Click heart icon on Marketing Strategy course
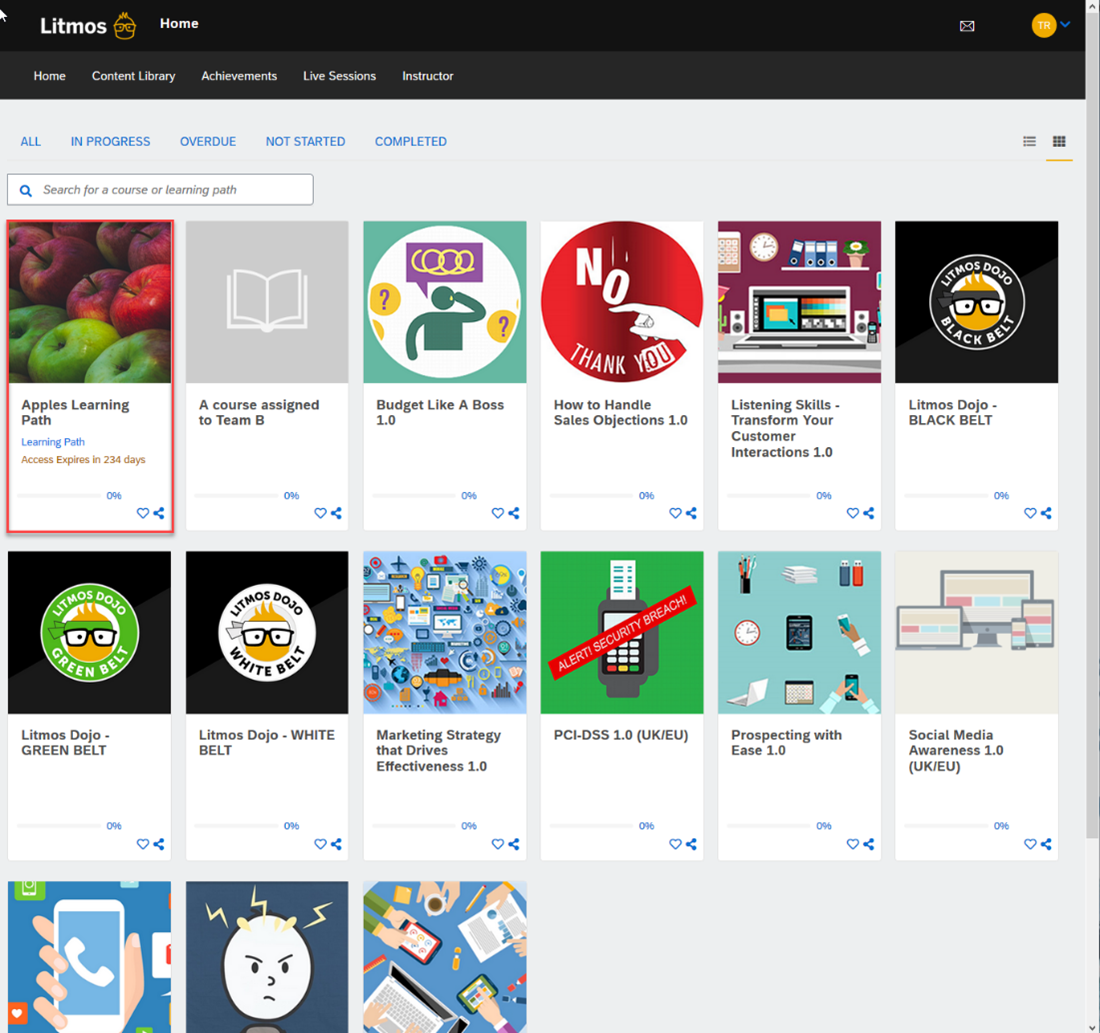The width and height of the screenshot is (1100, 1033). [497, 844]
